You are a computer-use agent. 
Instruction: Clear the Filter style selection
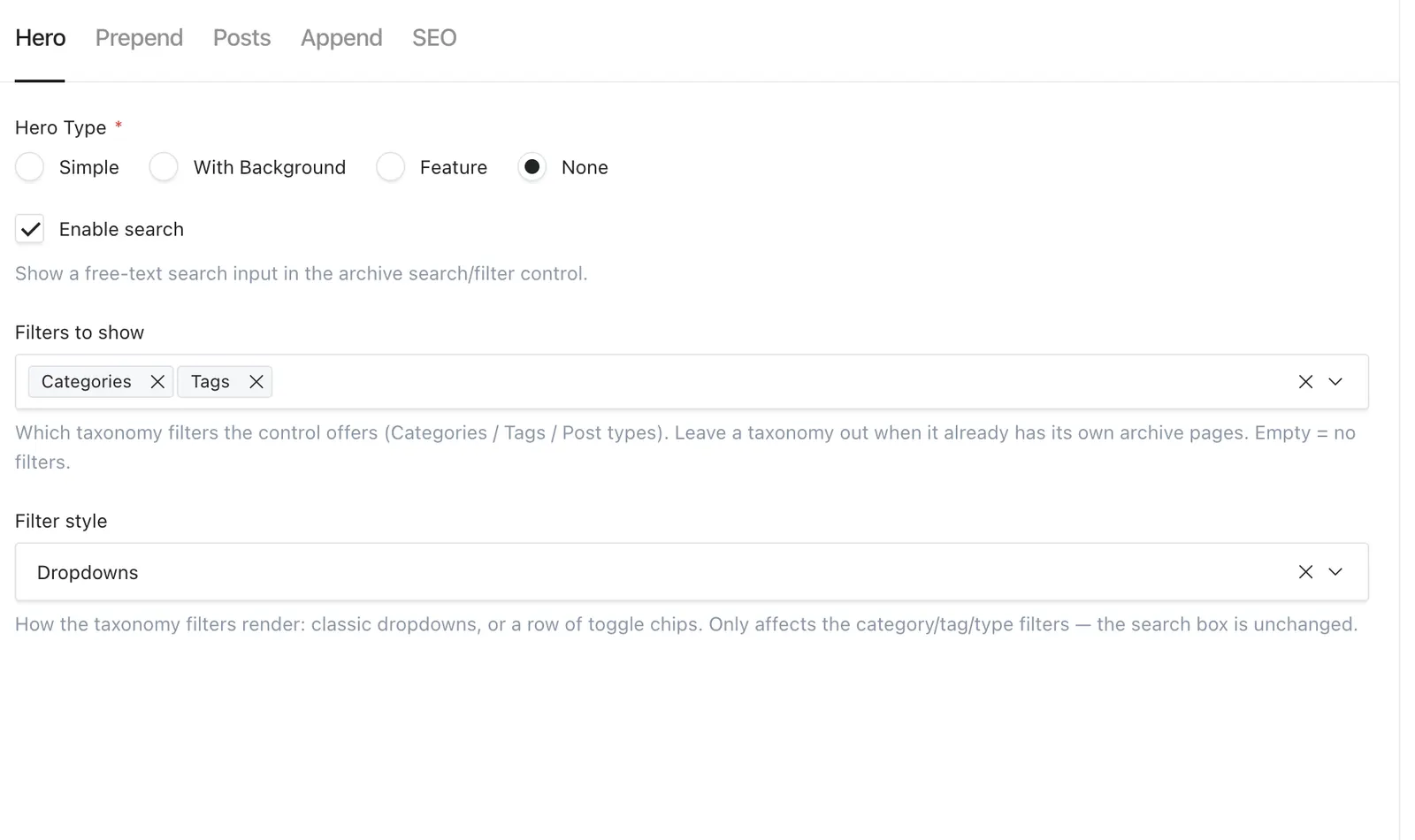point(1305,572)
